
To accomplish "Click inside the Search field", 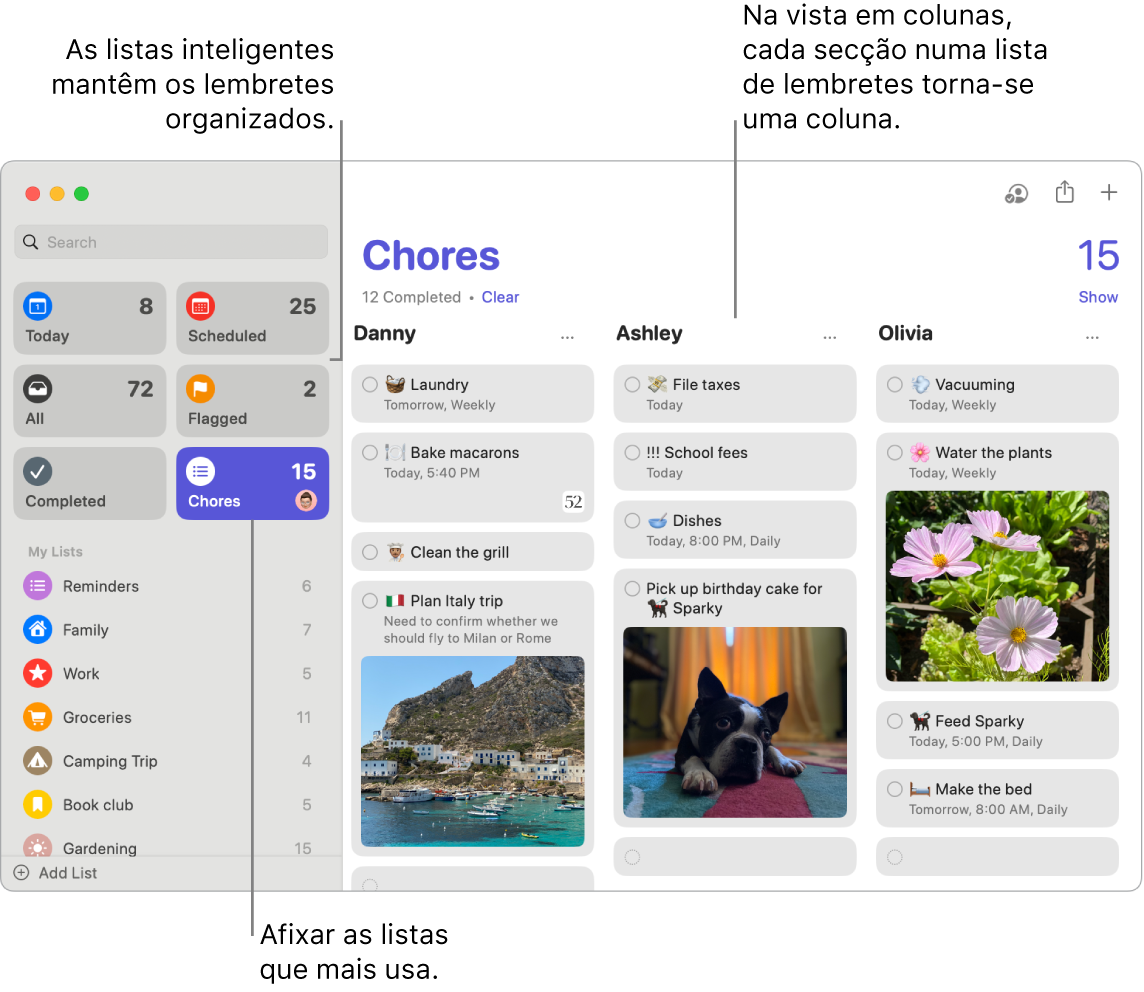I will (170, 241).
